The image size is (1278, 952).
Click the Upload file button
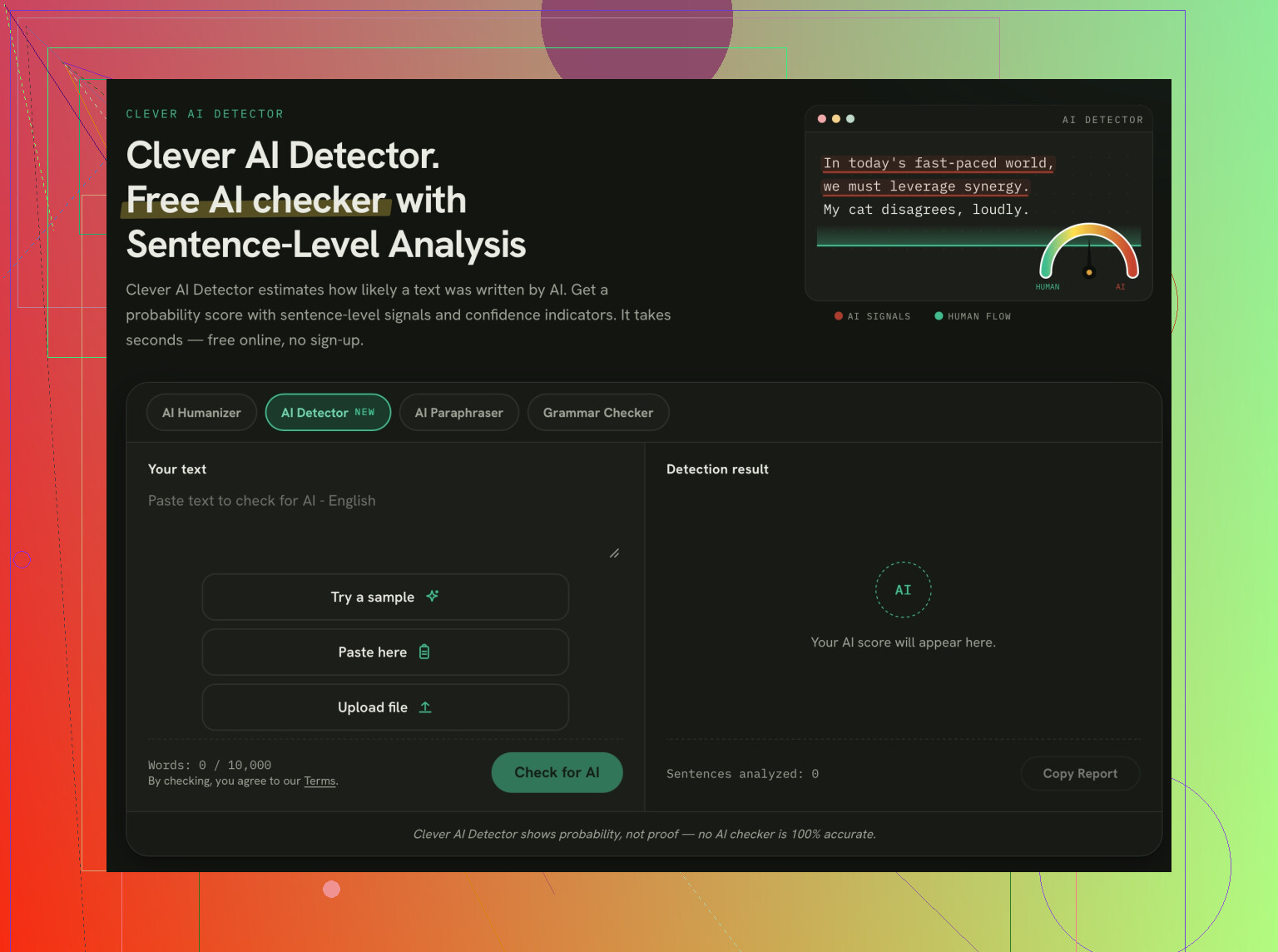(x=385, y=707)
